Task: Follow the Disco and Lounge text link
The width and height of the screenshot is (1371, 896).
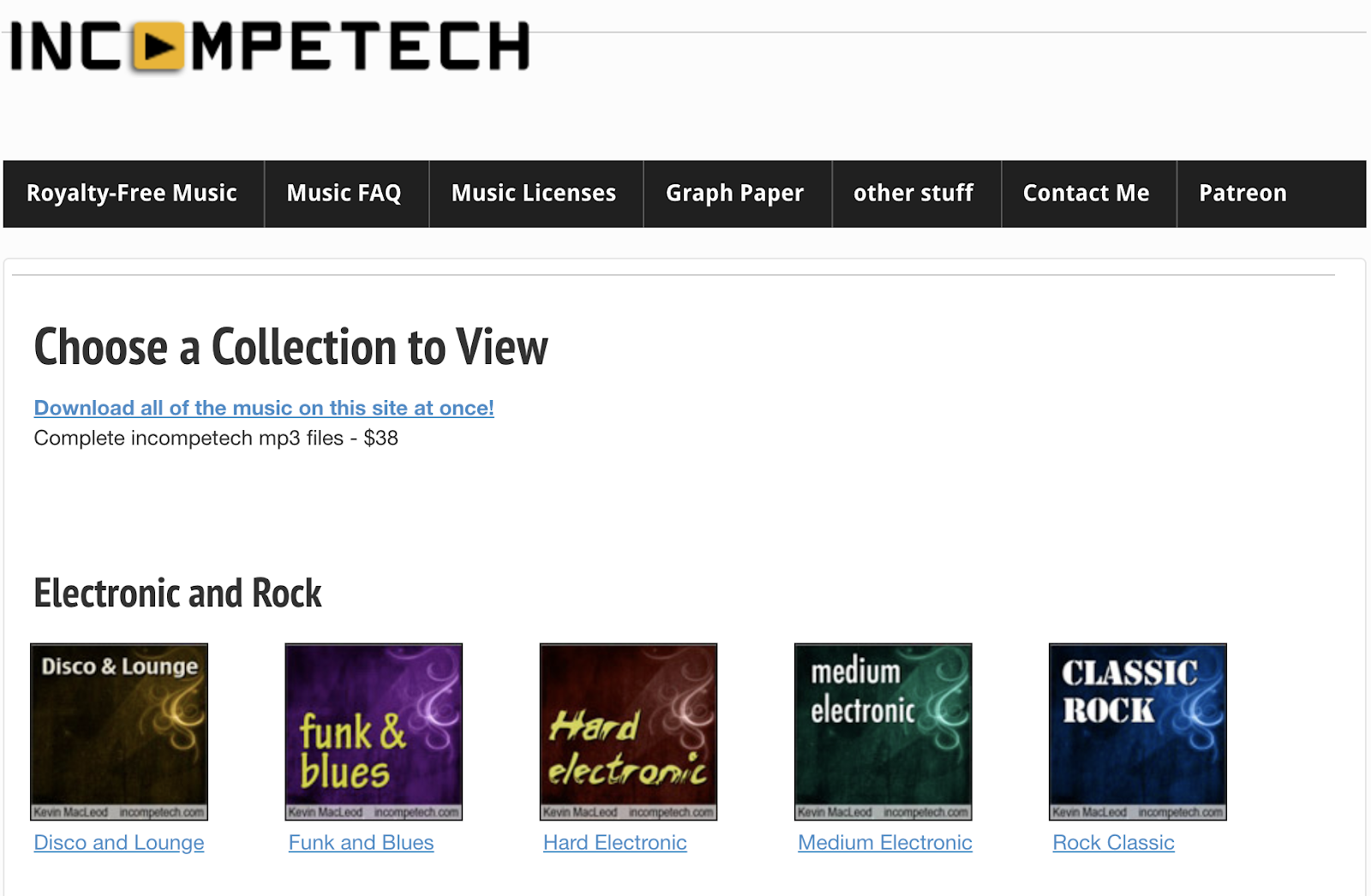Action: (119, 843)
